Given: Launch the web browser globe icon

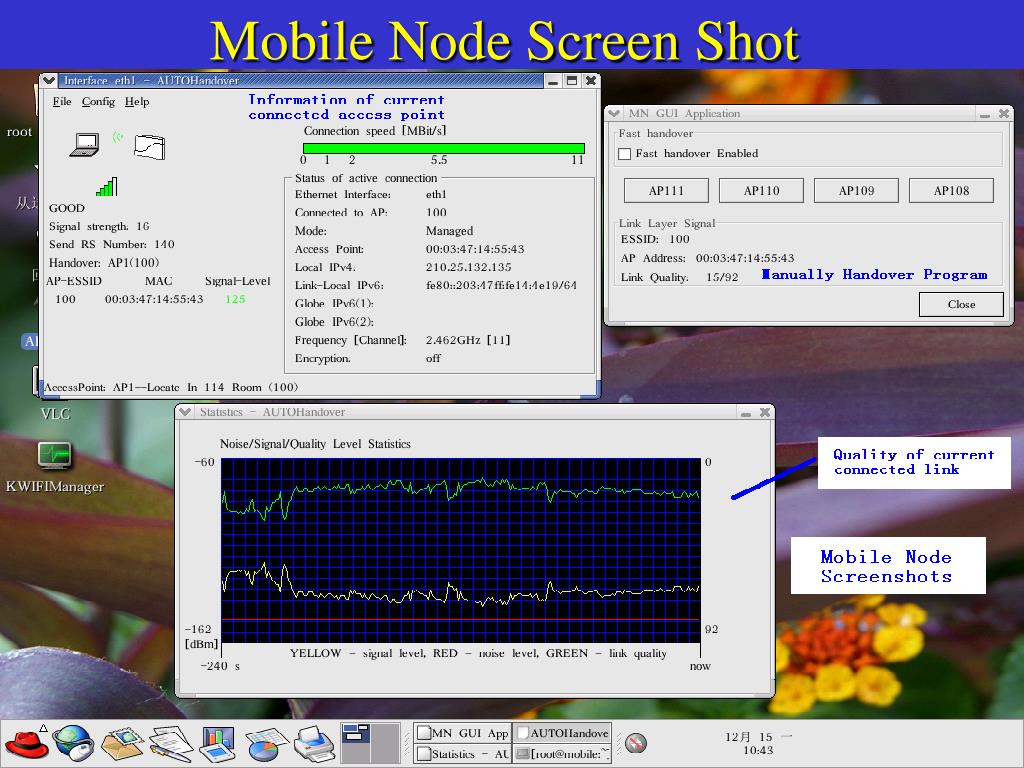Looking at the screenshot, I should pyautogui.click(x=73, y=743).
